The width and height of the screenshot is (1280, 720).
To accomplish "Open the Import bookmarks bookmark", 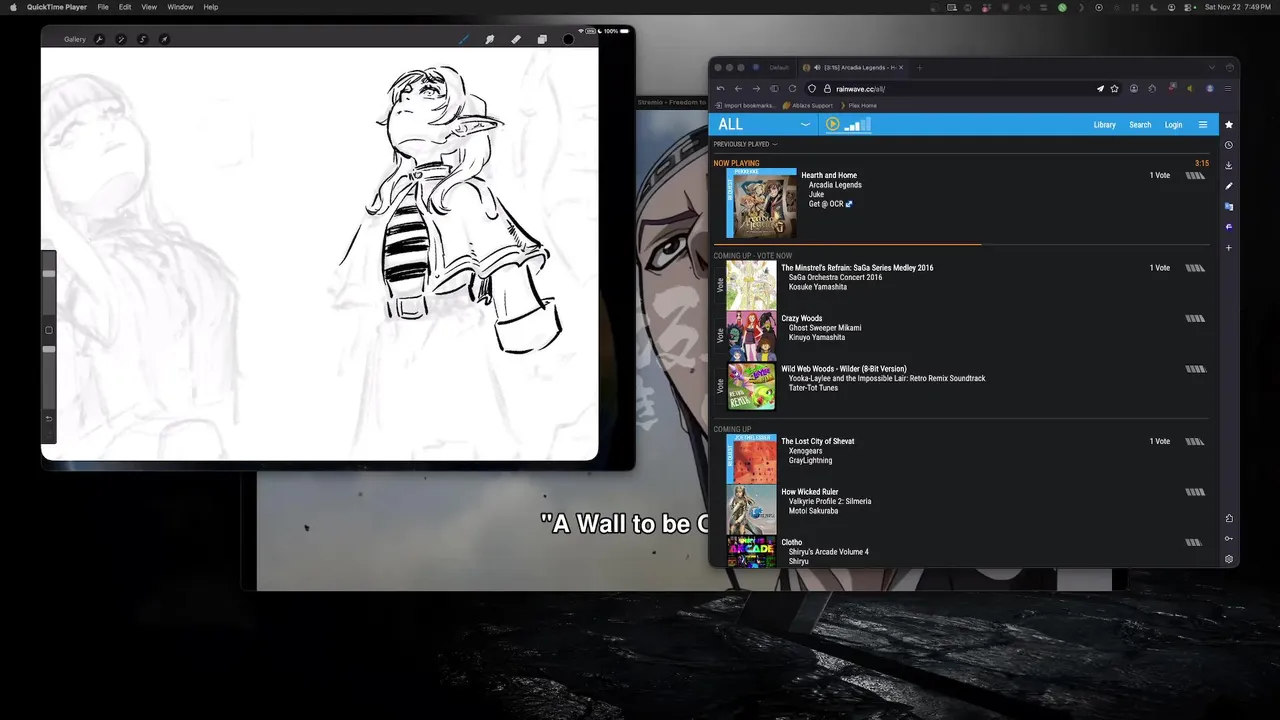I will (x=744, y=105).
